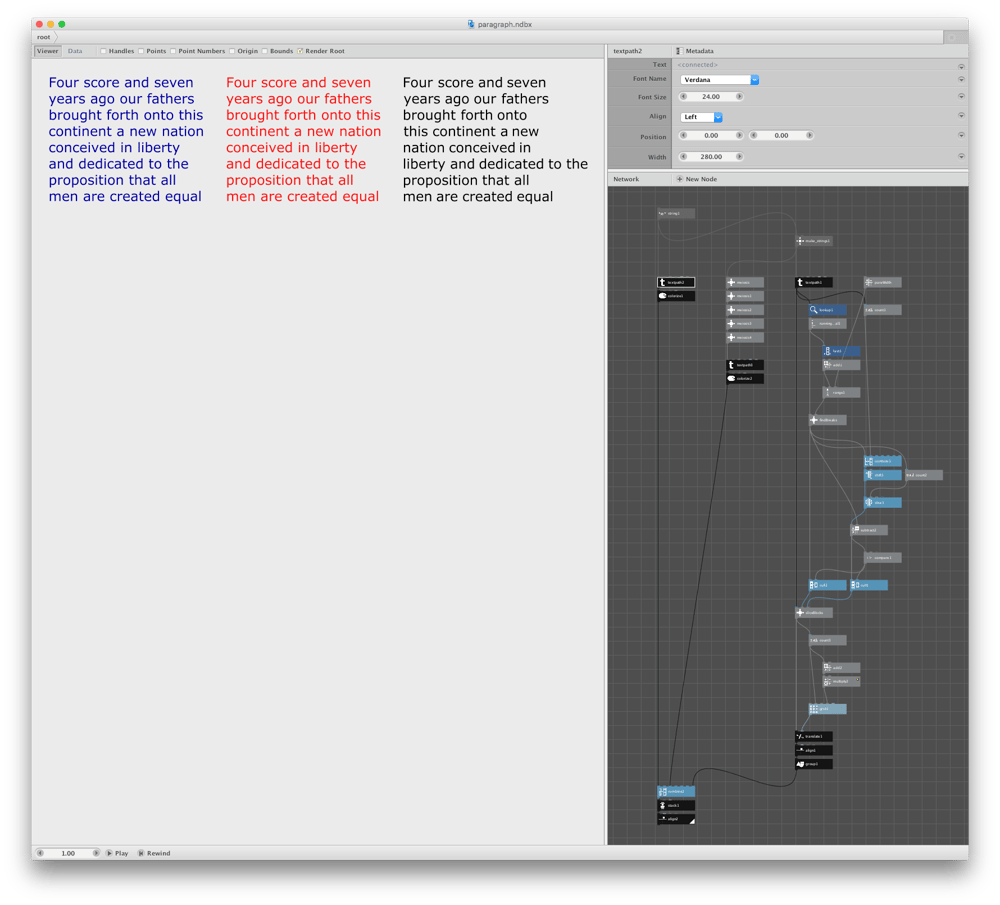
Task: Select the count3 node
Action: pos(828,640)
